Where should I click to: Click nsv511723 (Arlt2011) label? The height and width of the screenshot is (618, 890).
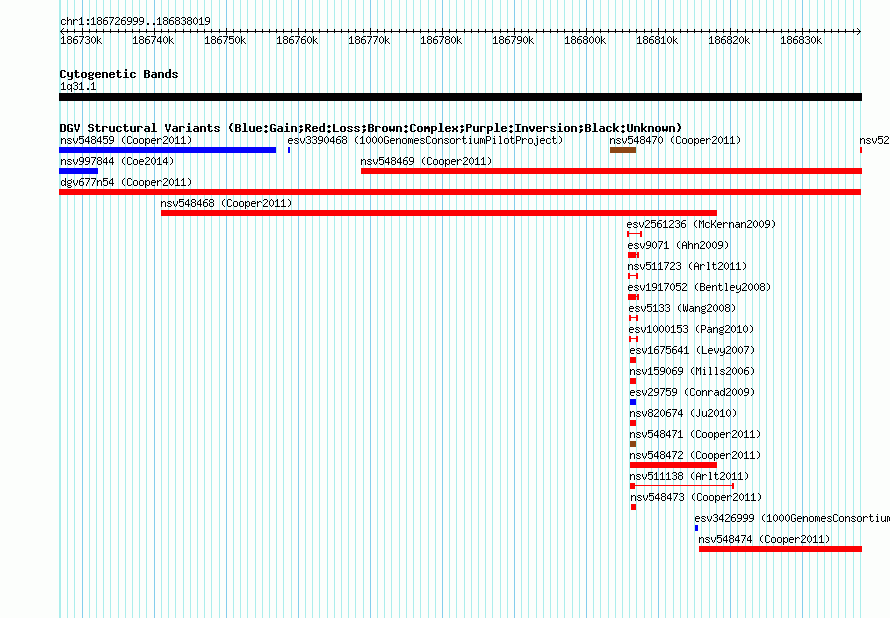coord(687,266)
